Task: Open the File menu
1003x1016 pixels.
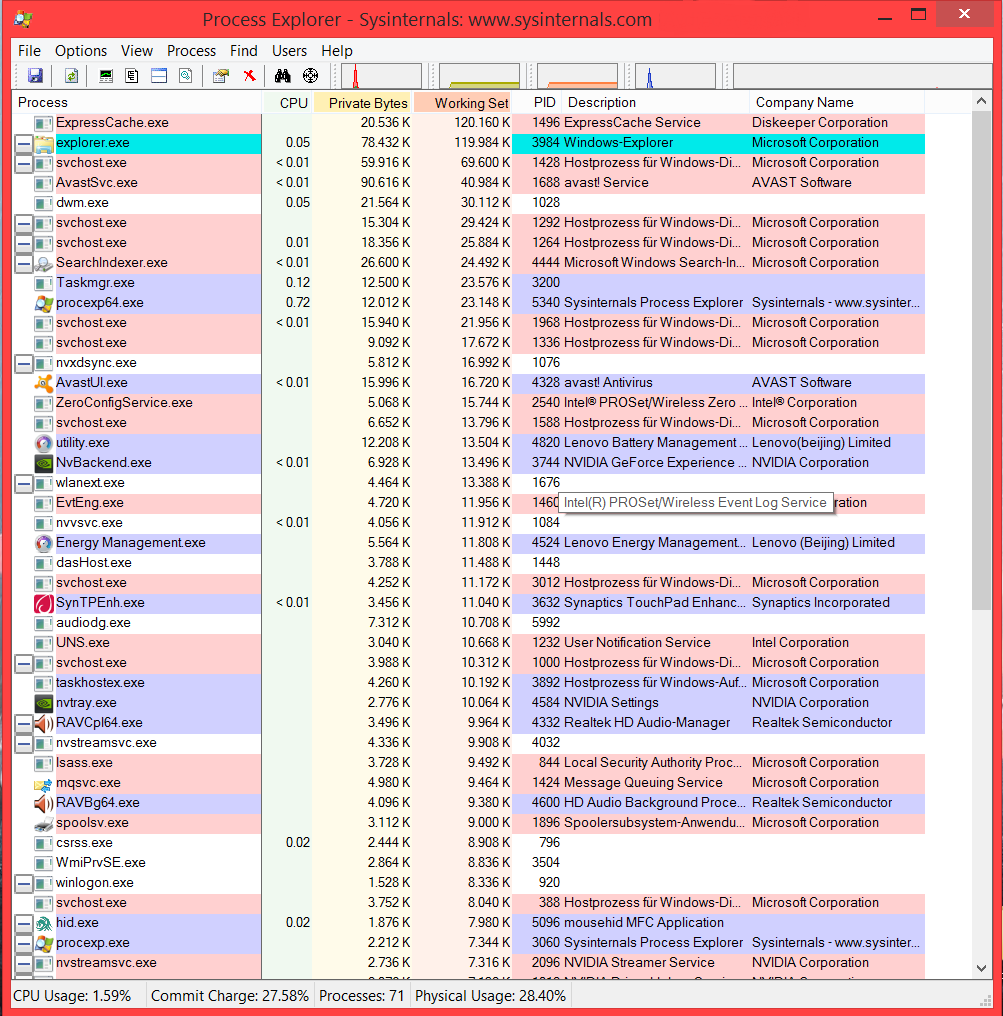Action: pos(29,51)
